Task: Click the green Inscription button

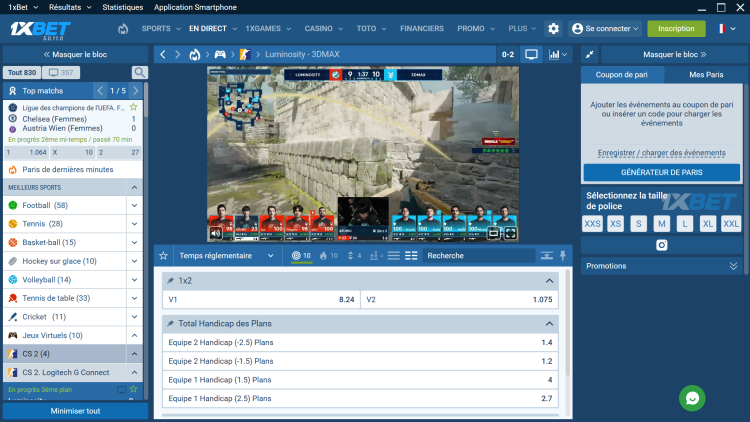Action: tap(676, 29)
